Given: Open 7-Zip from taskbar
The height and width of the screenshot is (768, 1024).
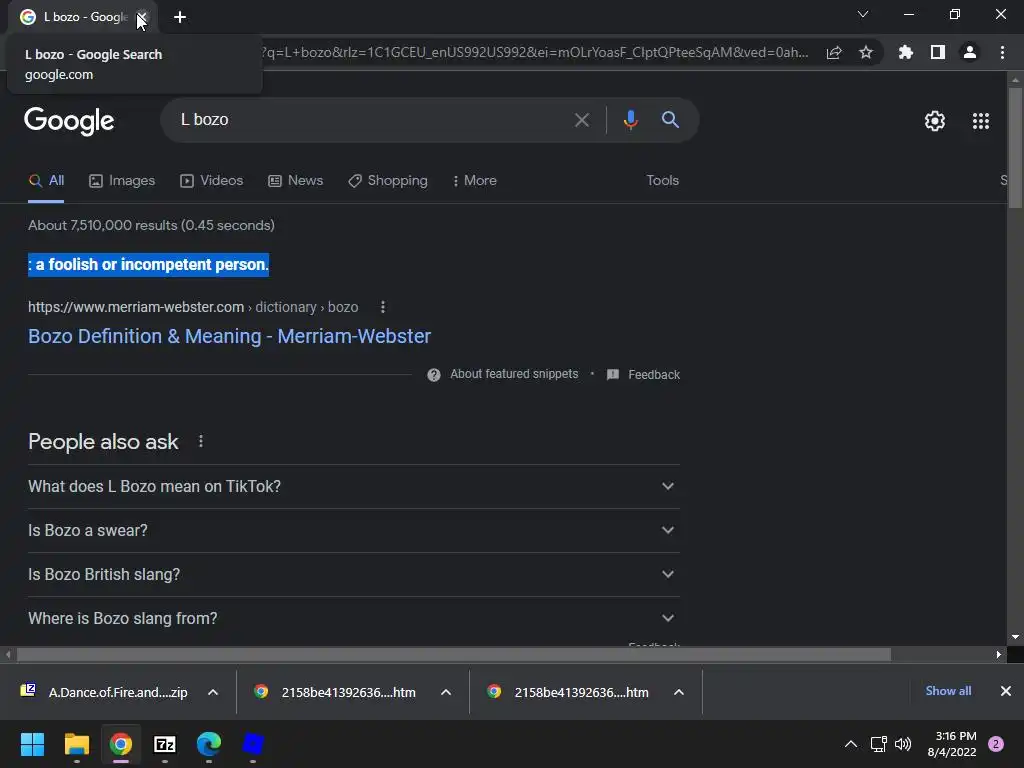Looking at the screenshot, I should point(165,744).
